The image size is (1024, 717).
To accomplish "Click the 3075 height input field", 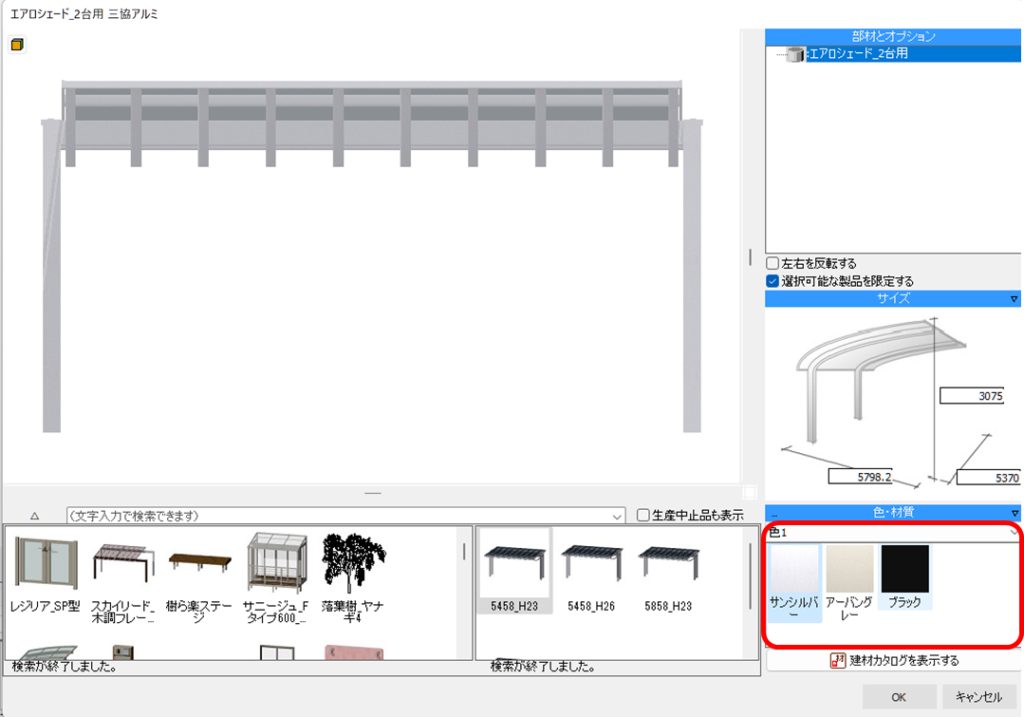I will pyautogui.click(x=971, y=396).
